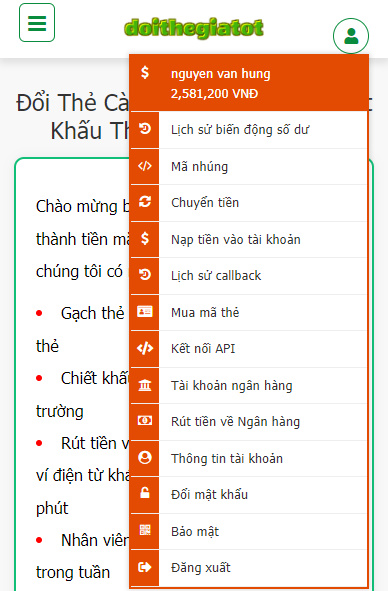Screen dimensions: 388x591
Task: Click the padlock icon for Đổi mật khẩu
Action: (145, 492)
